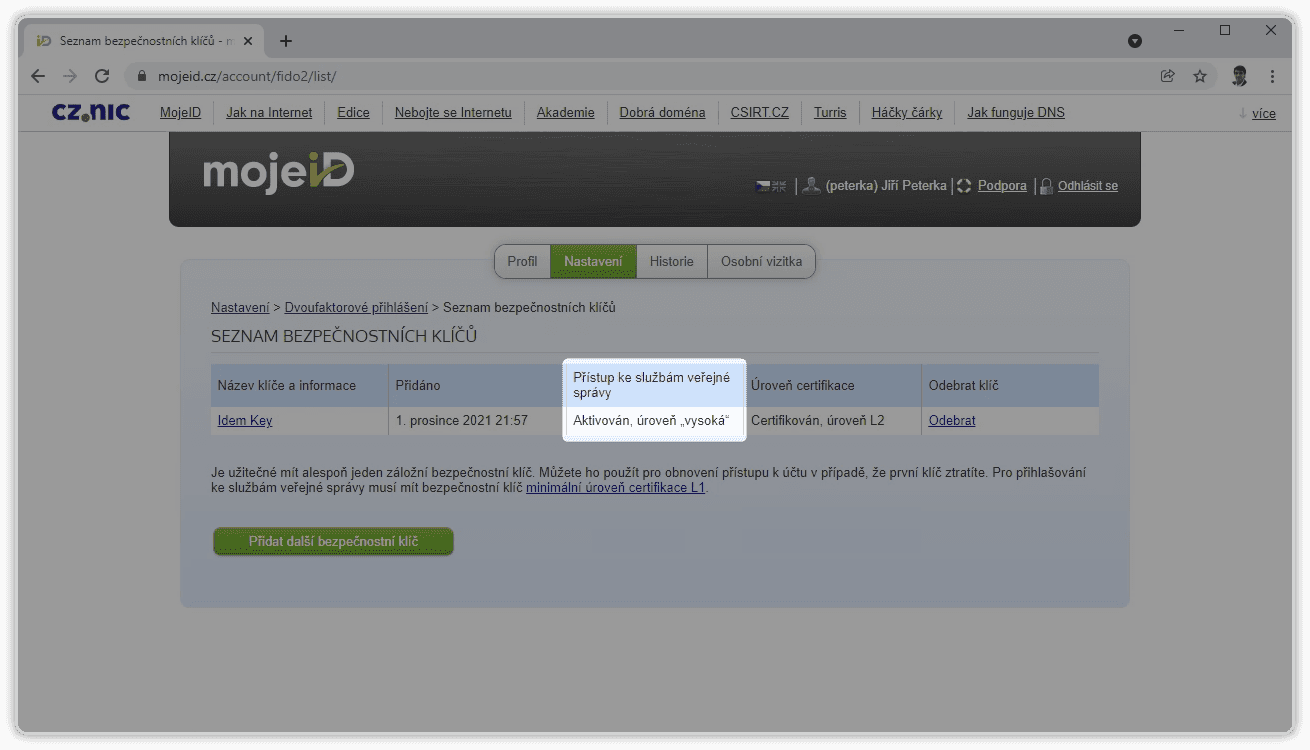Screen dimensions: 1310x750
Task: Open Nebojte se Internetu link
Action: click(453, 113)
